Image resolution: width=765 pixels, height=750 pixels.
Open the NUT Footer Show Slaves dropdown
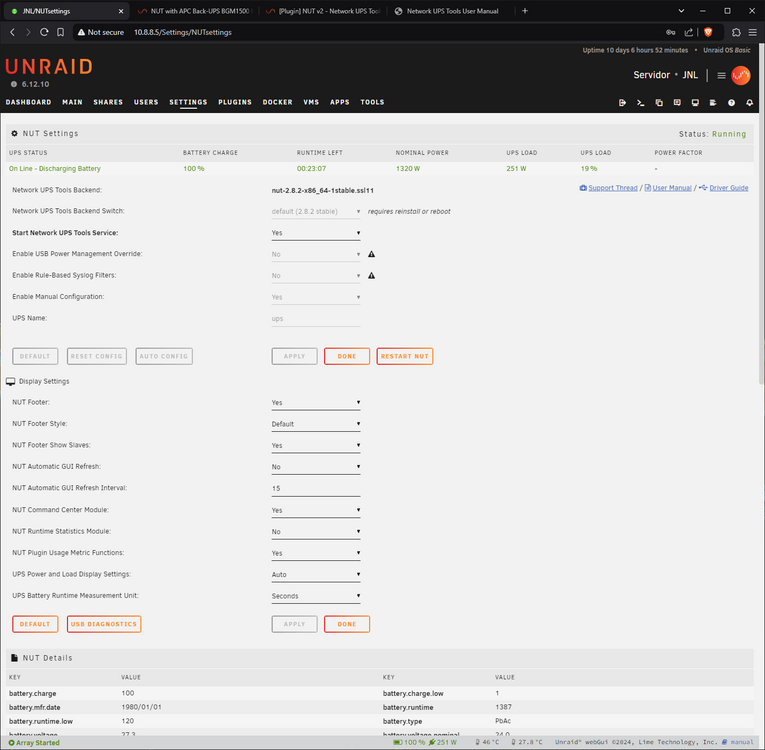pos(316,446)
